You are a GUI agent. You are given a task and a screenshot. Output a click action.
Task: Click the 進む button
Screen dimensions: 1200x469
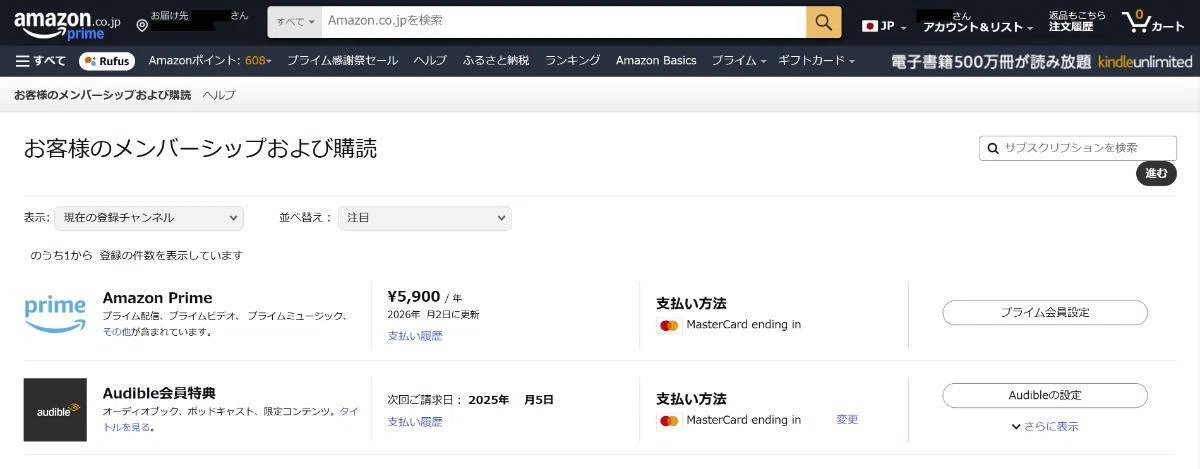click(x=1156, y=174)
